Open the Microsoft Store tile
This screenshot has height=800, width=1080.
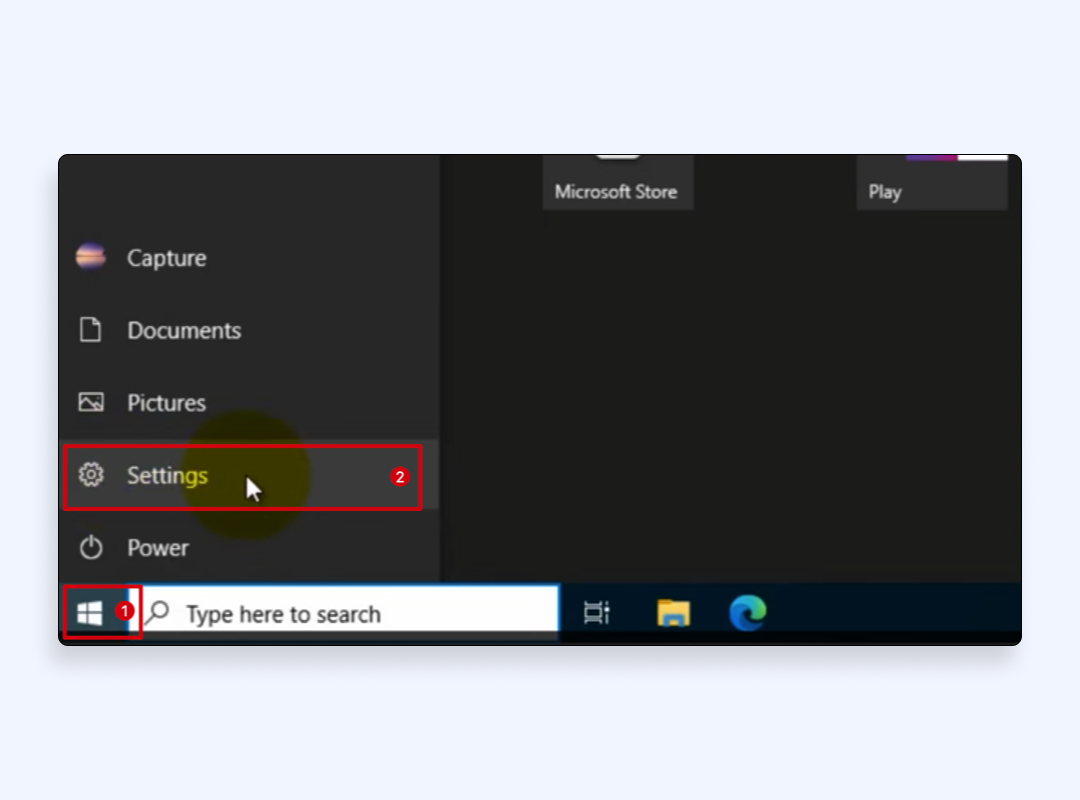click(617, 182)
